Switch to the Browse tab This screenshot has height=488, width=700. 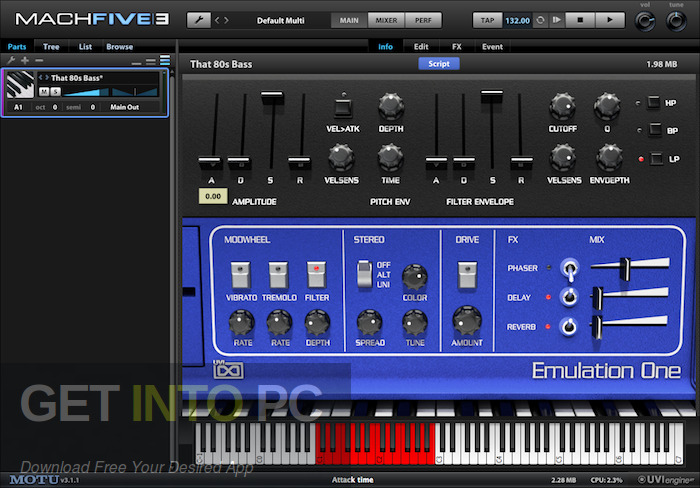point(119,46)
